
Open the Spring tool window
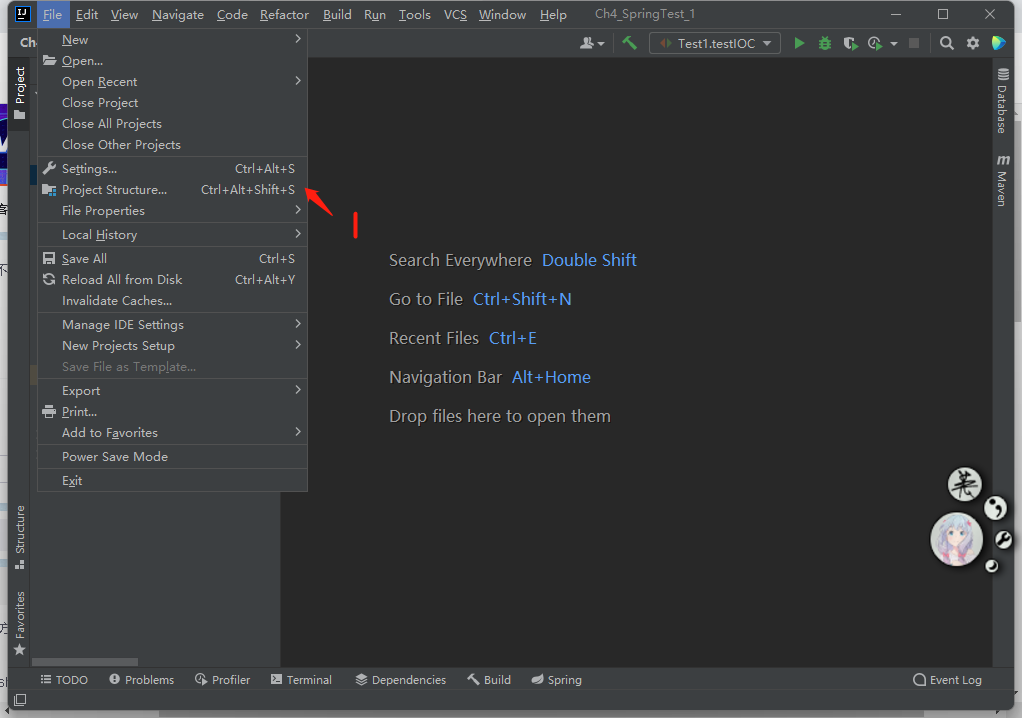tap(556, 679)
